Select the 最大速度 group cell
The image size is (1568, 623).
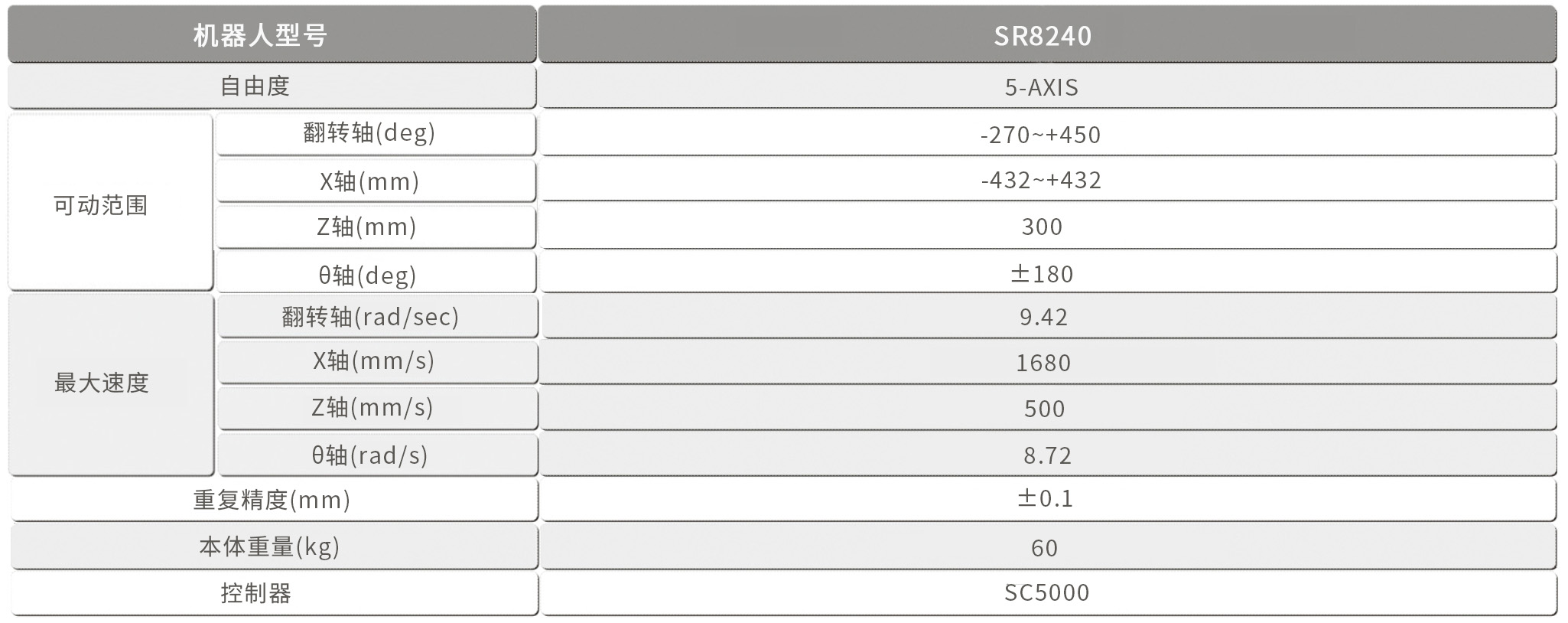(101, 383)
